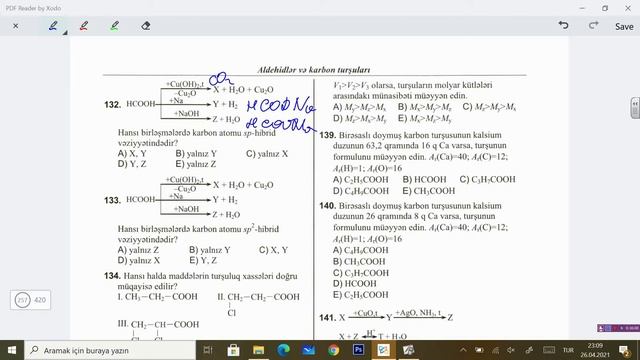
Task: Click the page heading "Aldehidlər və karbon turşuları"
Action: [x=313, y=70]
